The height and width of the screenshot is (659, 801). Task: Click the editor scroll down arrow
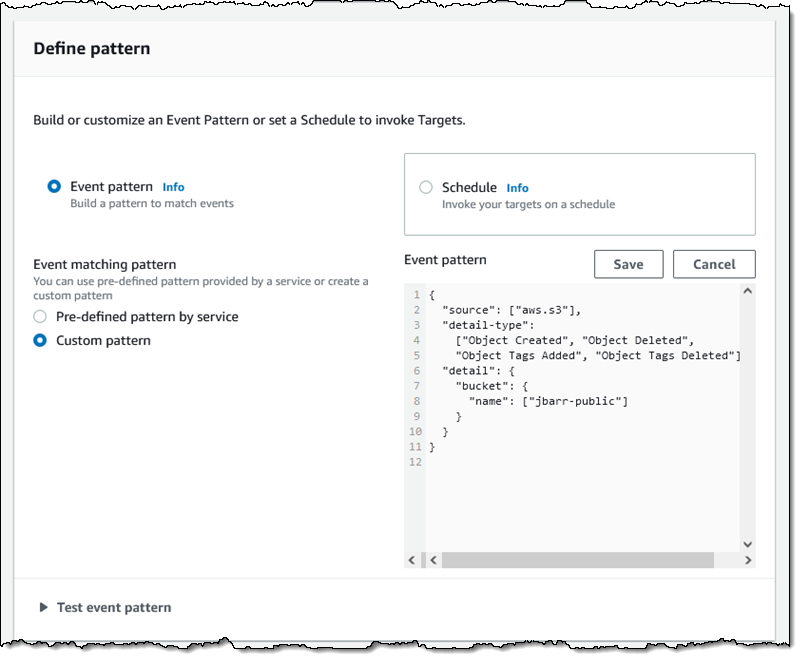click(747, 544)
